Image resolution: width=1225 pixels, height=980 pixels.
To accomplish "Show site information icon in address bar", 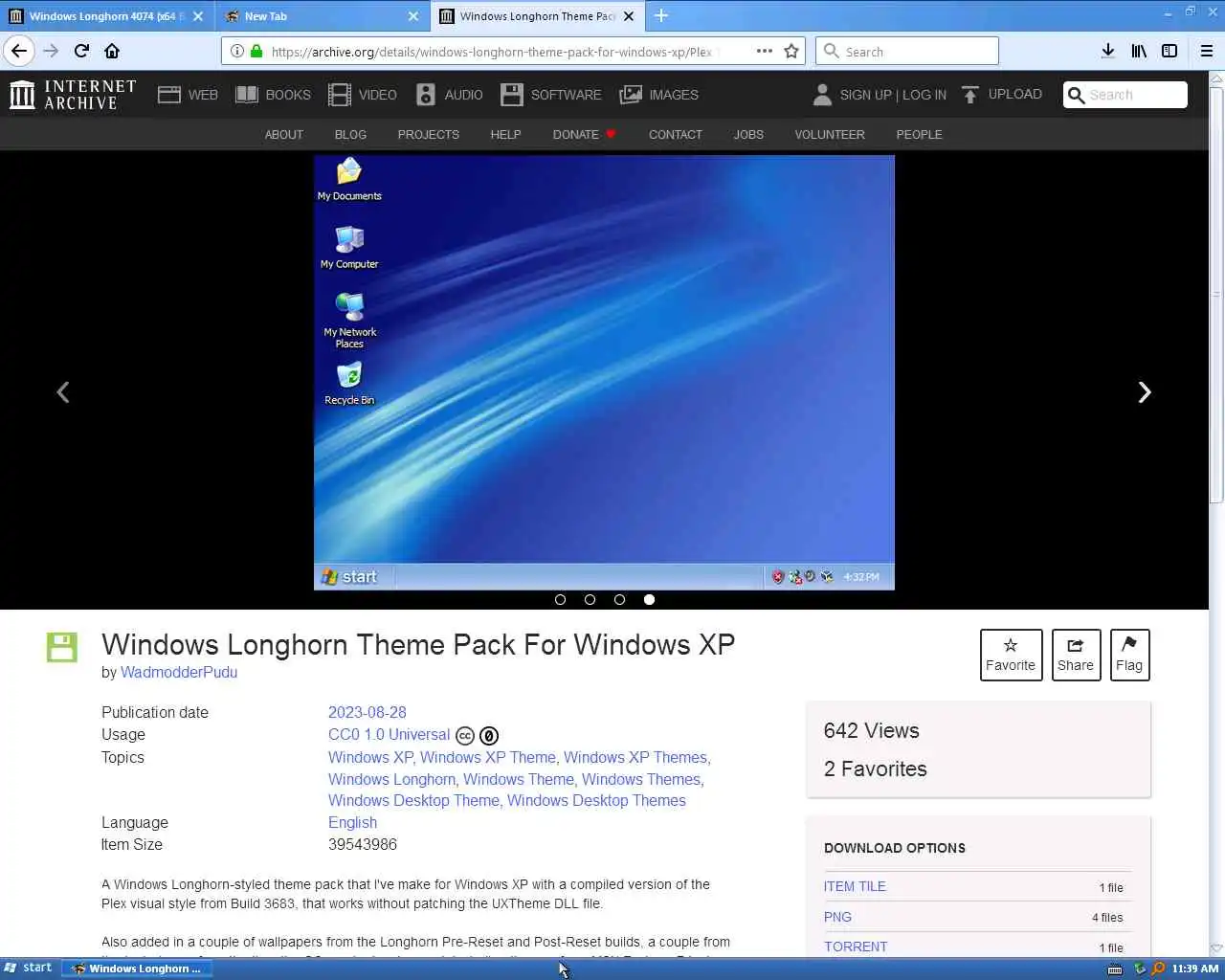I will click(x=236, y=51).
